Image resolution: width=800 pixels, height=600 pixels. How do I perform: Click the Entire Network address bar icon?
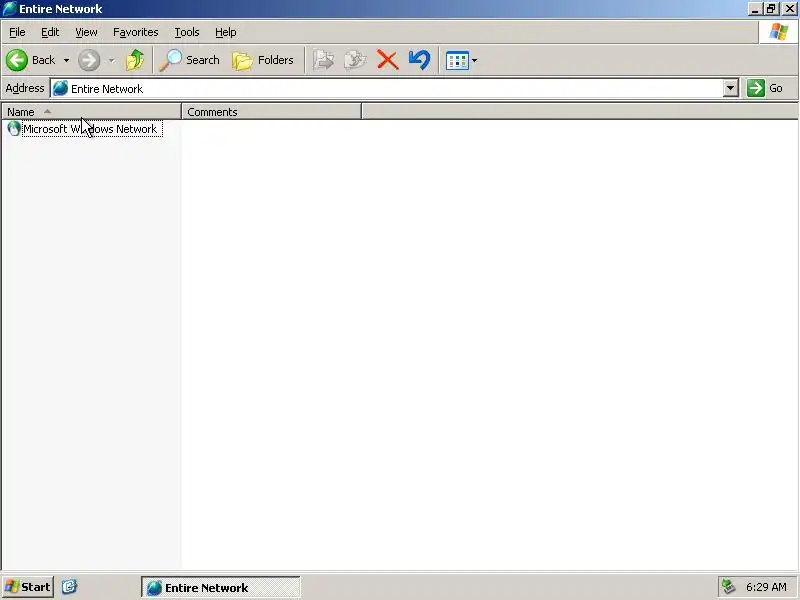(60, 88)
